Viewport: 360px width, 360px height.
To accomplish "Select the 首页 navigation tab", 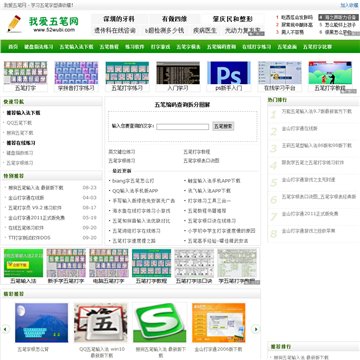I will tap(13, 47).
